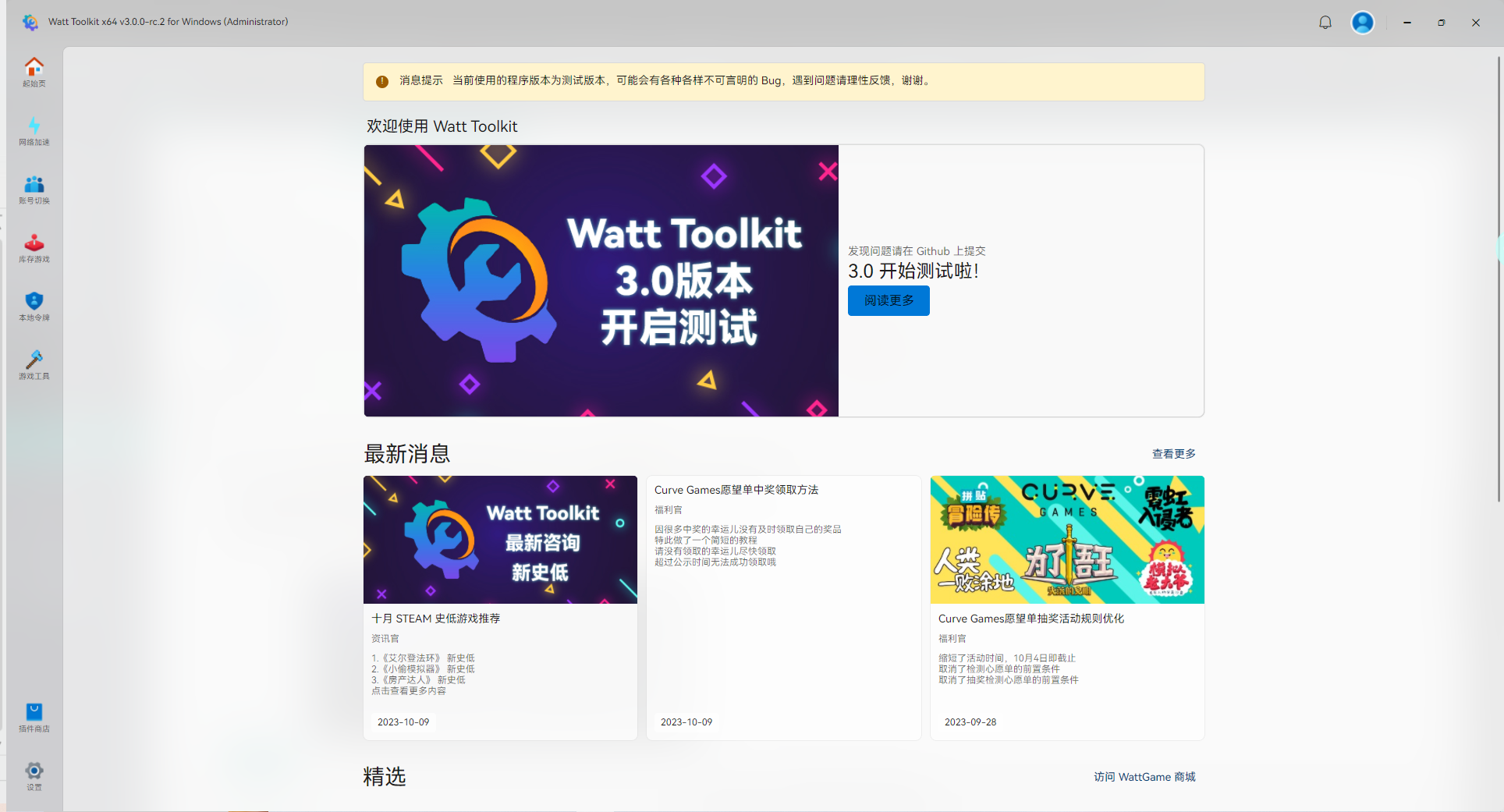Click the scrollbar on the right edge
Viewport: 1504px width, 812px height.
1499,248
